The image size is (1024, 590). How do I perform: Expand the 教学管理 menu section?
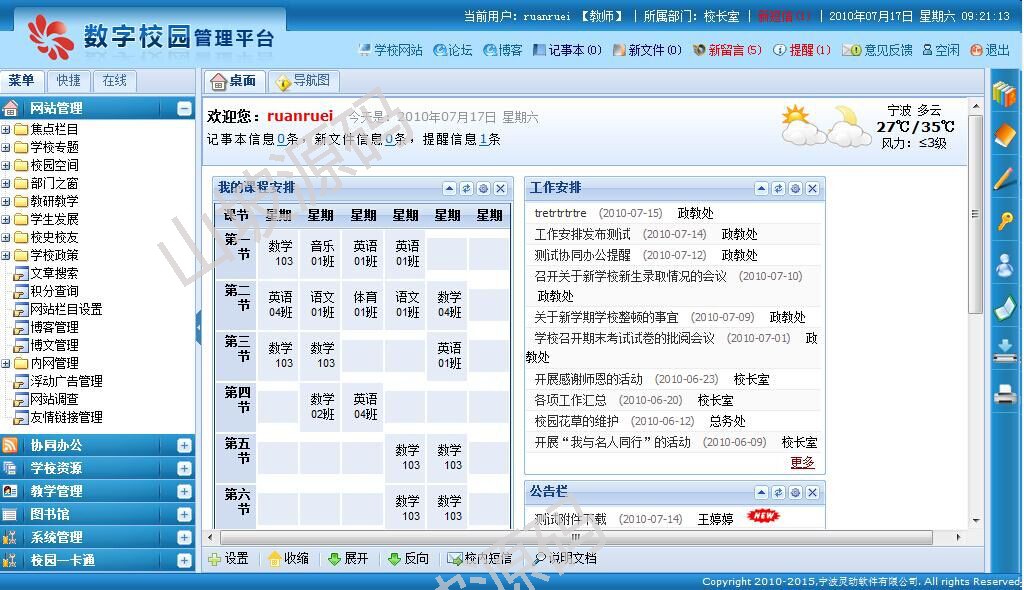click(x=185, y=491)
